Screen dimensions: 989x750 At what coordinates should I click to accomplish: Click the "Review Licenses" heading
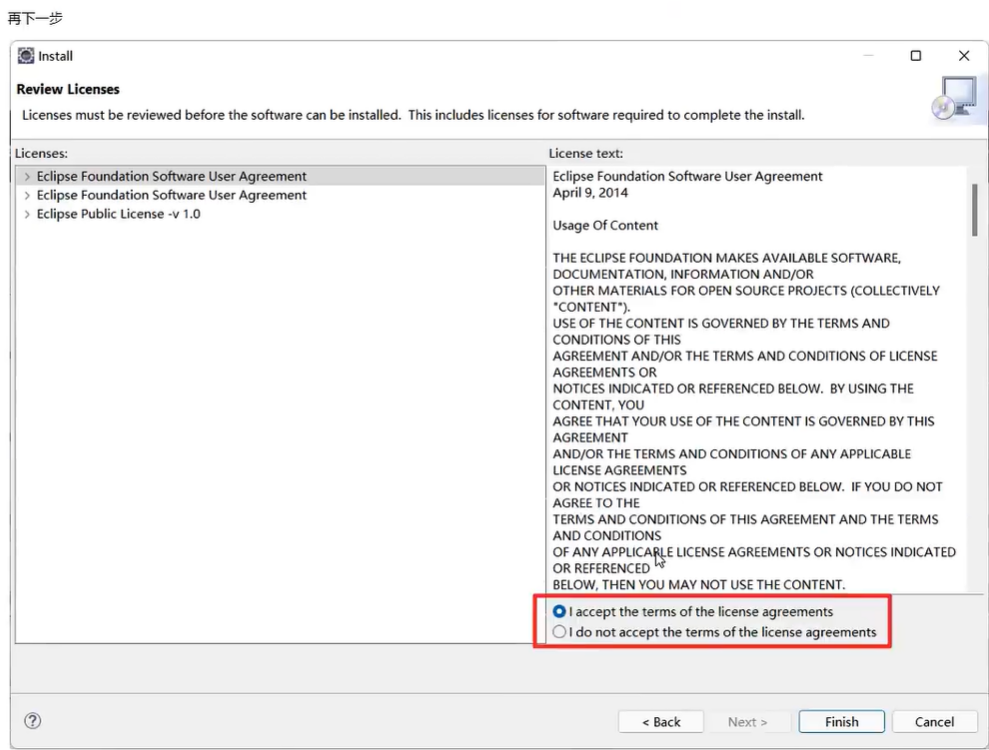[67, 89]
